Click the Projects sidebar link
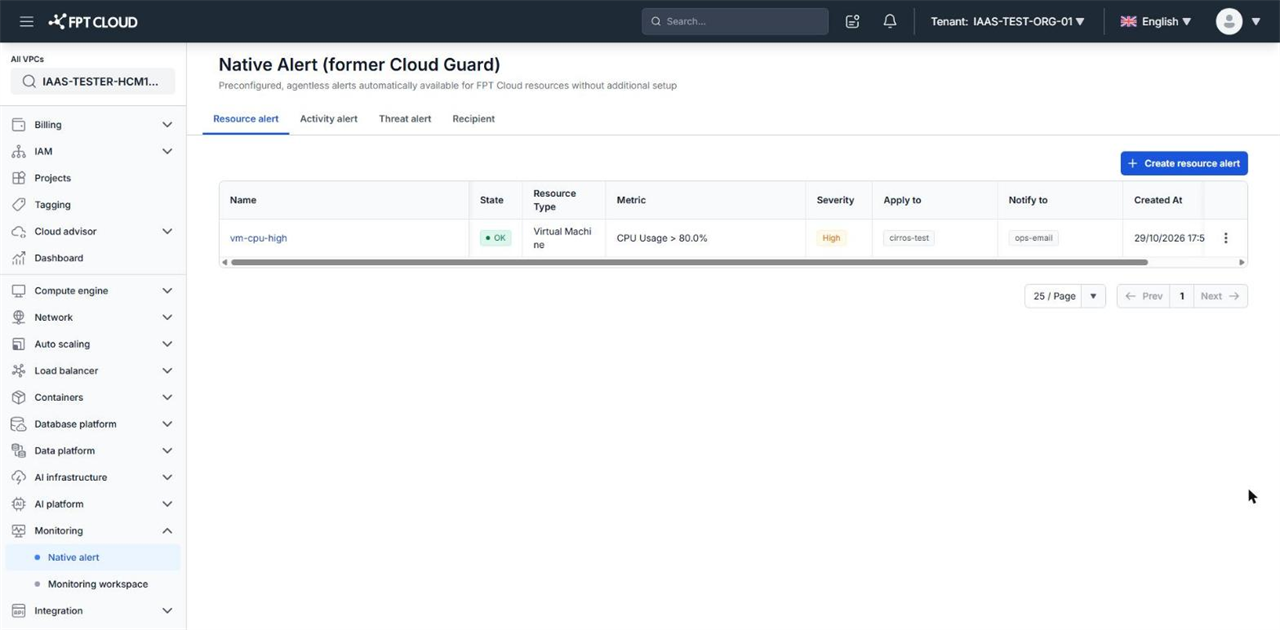The height and width of the screenshot is (630, 1280). [x=53, y=178]
